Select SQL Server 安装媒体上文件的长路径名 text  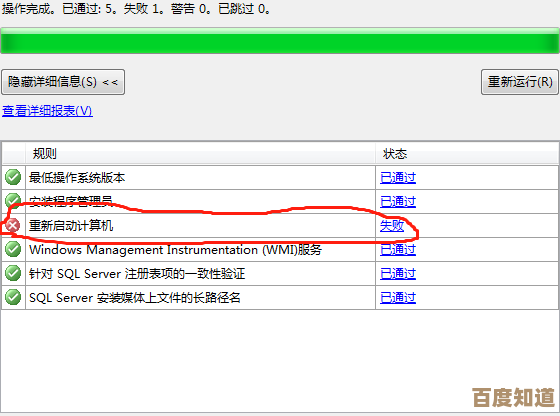pos(135,297)
